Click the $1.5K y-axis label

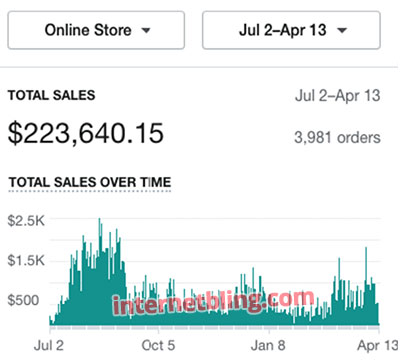26,260
